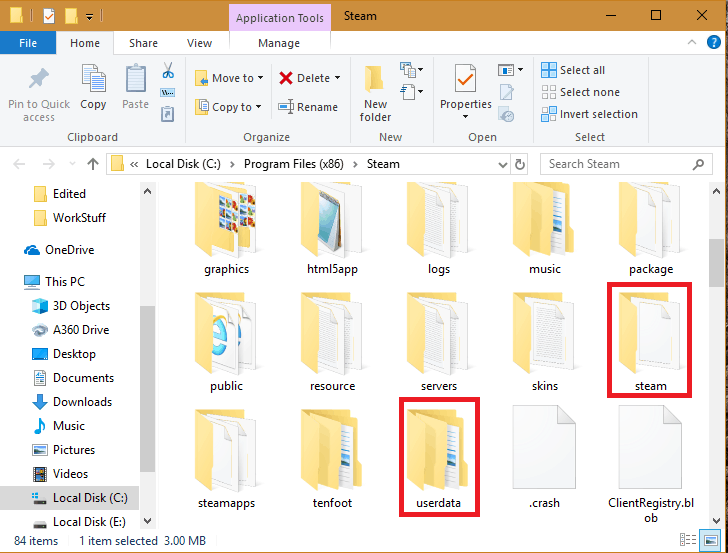Viewport: 728px width, 553px height.
Task: Select Local Disk (E:) in sidebar
Action: click(x=79, y=522)
